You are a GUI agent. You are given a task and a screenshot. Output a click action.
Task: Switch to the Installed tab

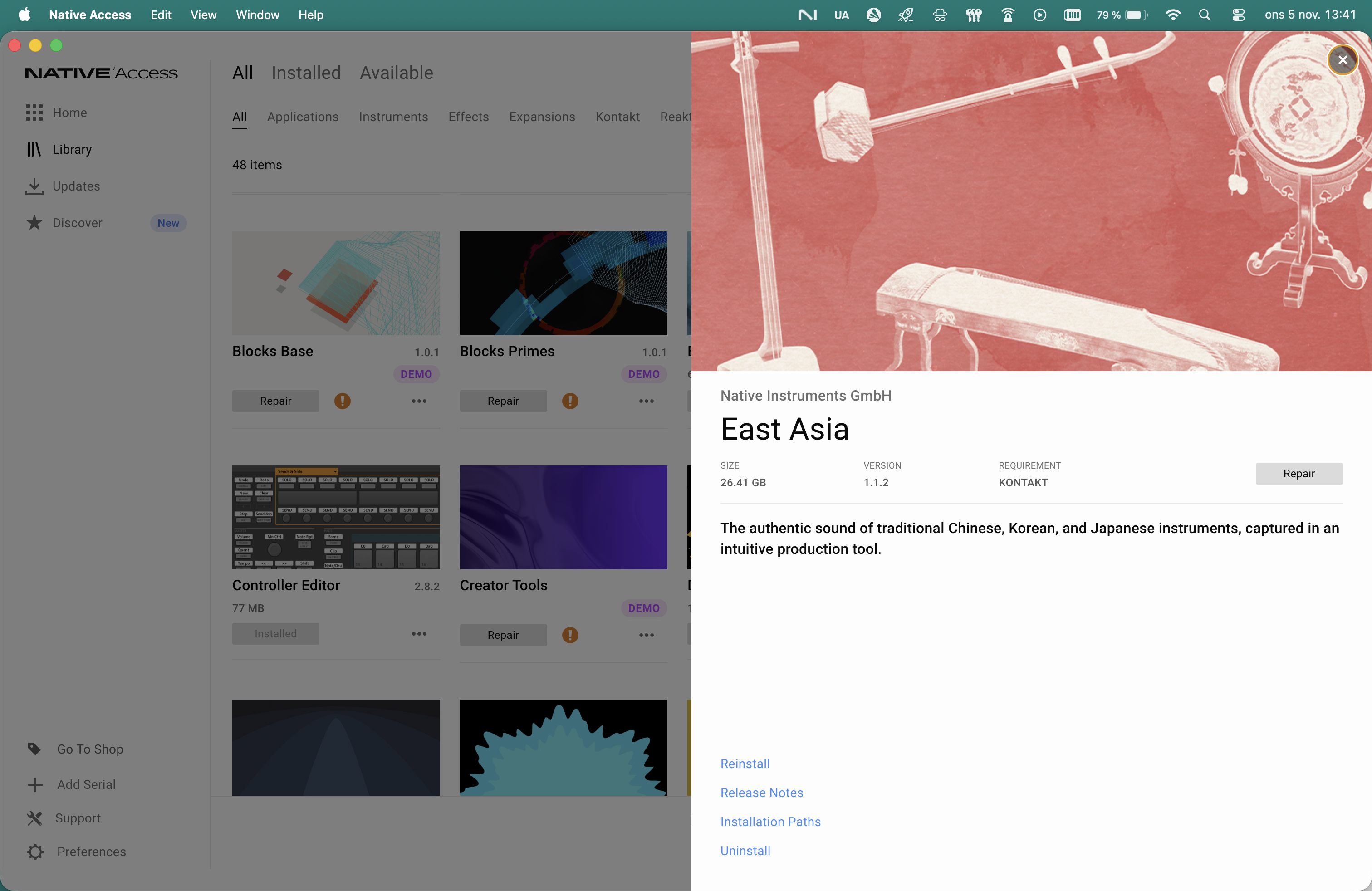click(x=305, y=73)
